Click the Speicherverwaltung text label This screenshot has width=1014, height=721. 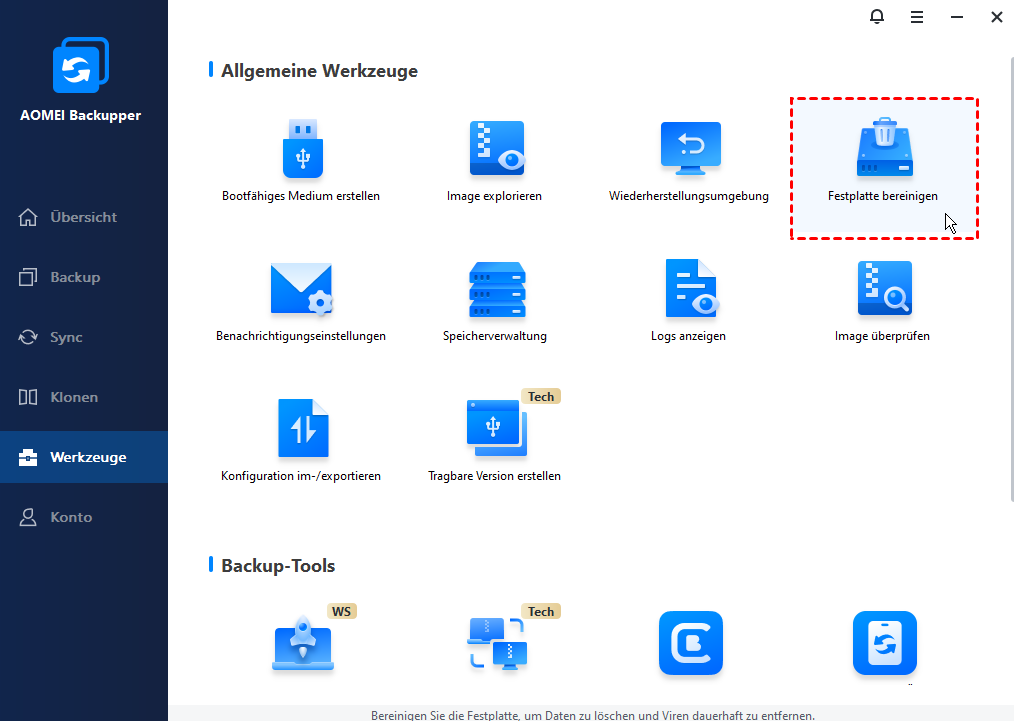point(495,336)
